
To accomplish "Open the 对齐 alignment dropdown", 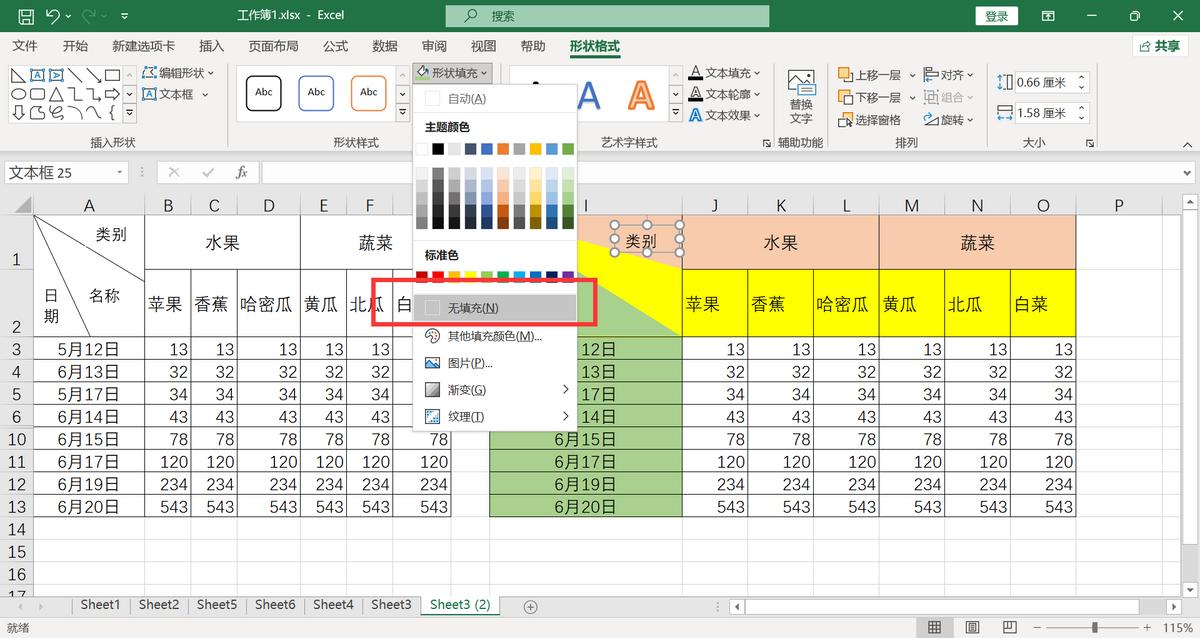I will (x=950, y=76).
